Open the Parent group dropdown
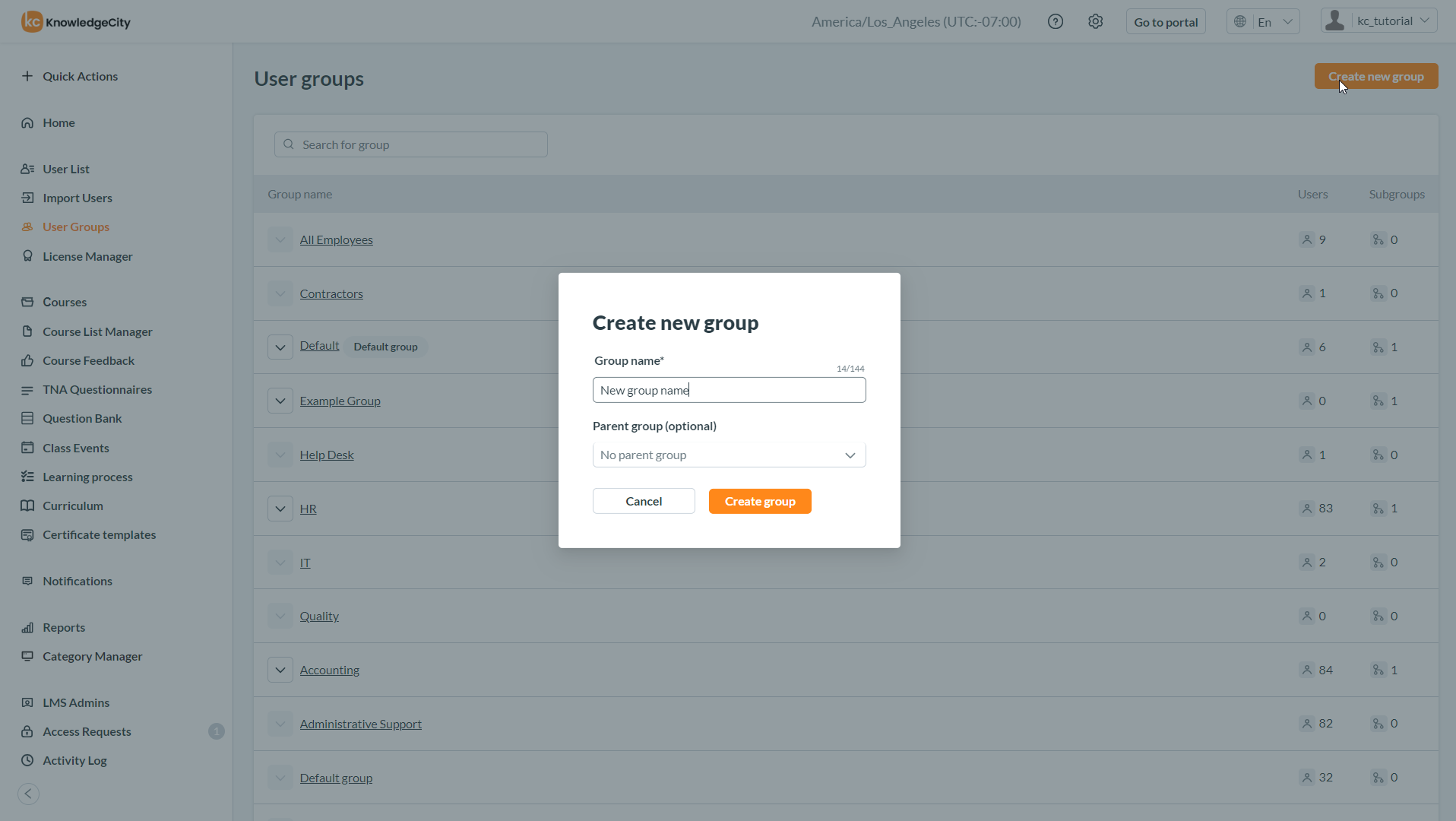 click(x=729, y=455)
